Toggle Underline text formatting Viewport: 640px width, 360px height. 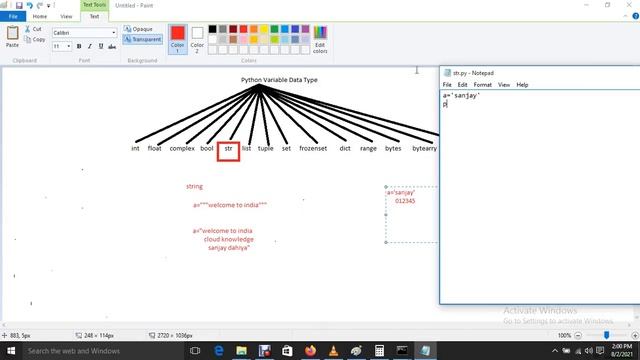point(101,47)
